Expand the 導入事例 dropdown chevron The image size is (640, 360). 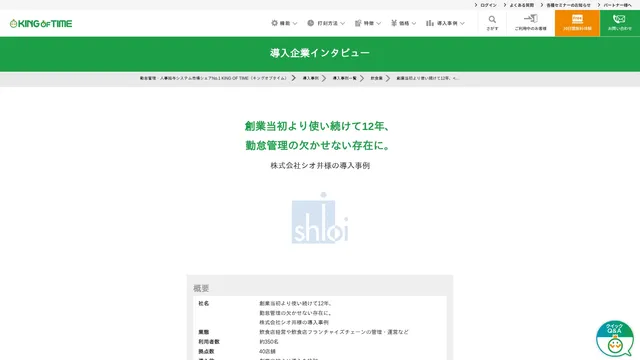pyautogui.click(x=462, y=24)
